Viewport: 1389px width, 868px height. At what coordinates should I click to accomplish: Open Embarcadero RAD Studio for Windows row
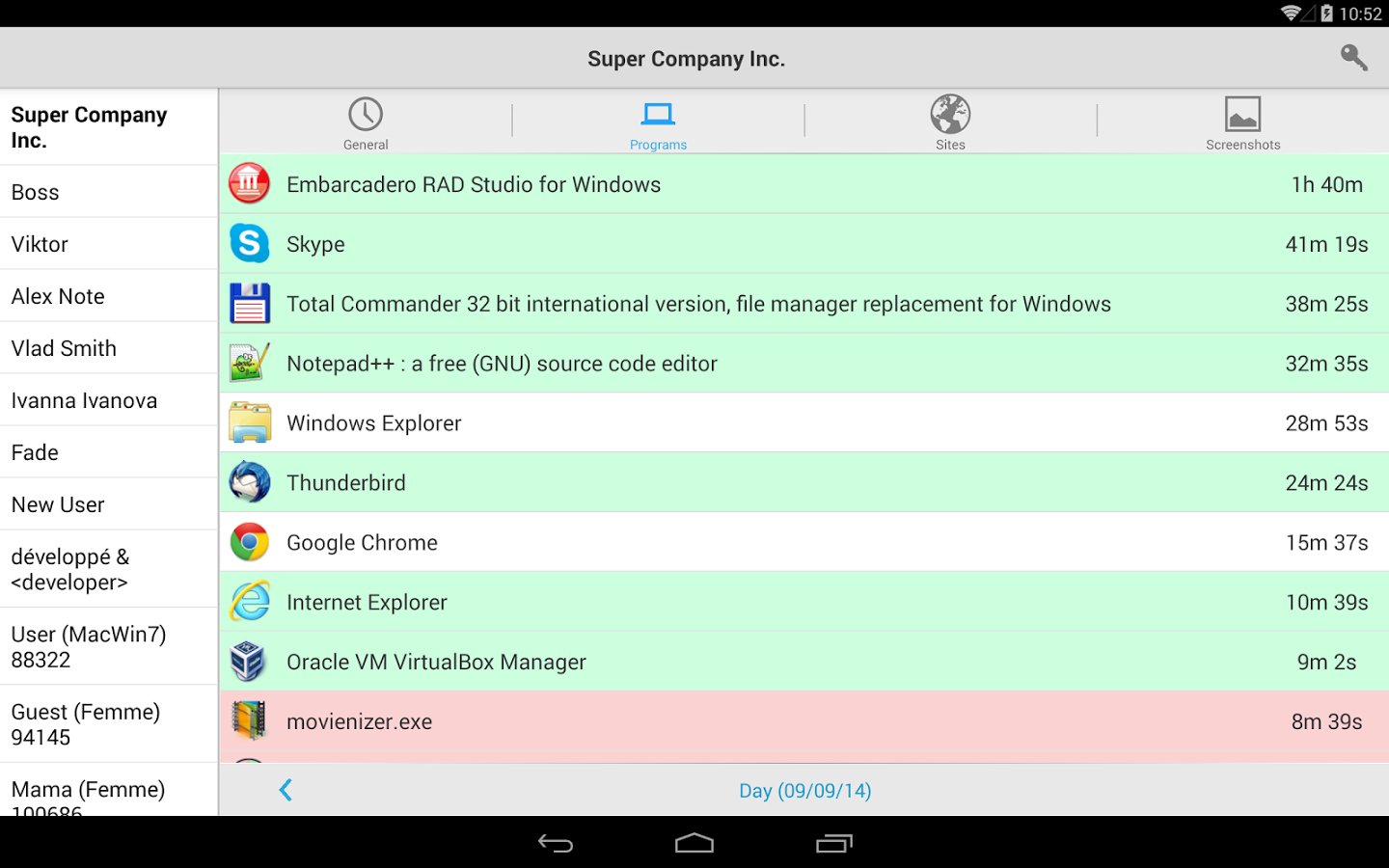(x=804, y=184)
